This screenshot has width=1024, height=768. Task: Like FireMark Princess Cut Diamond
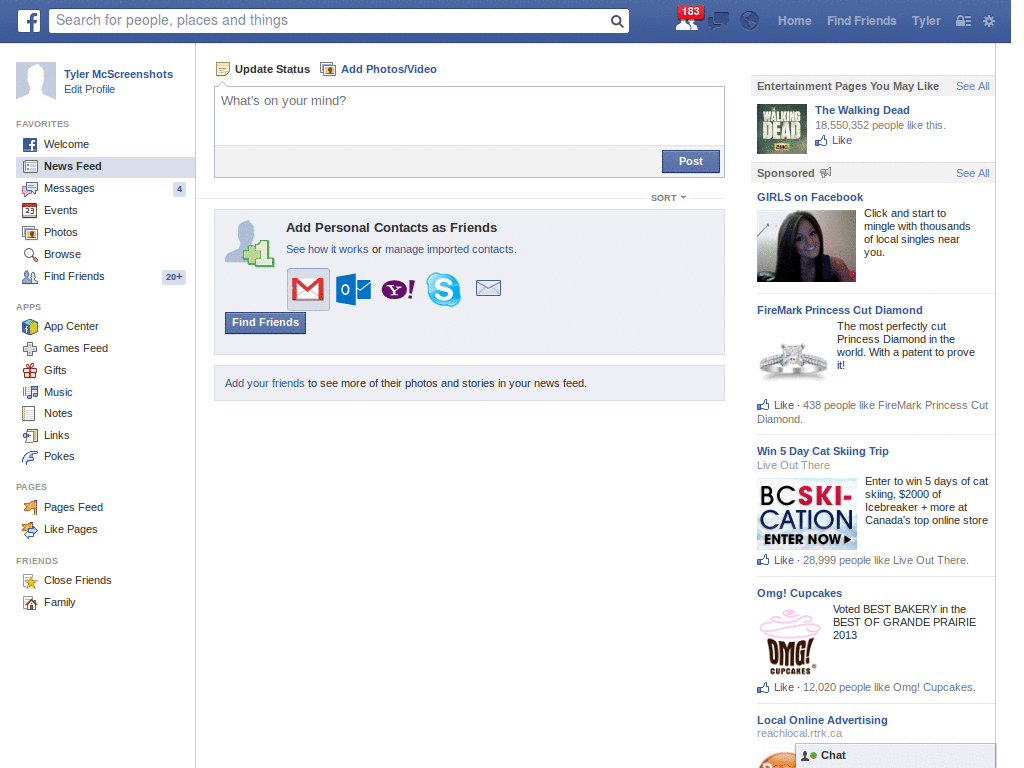pos(776,406)
